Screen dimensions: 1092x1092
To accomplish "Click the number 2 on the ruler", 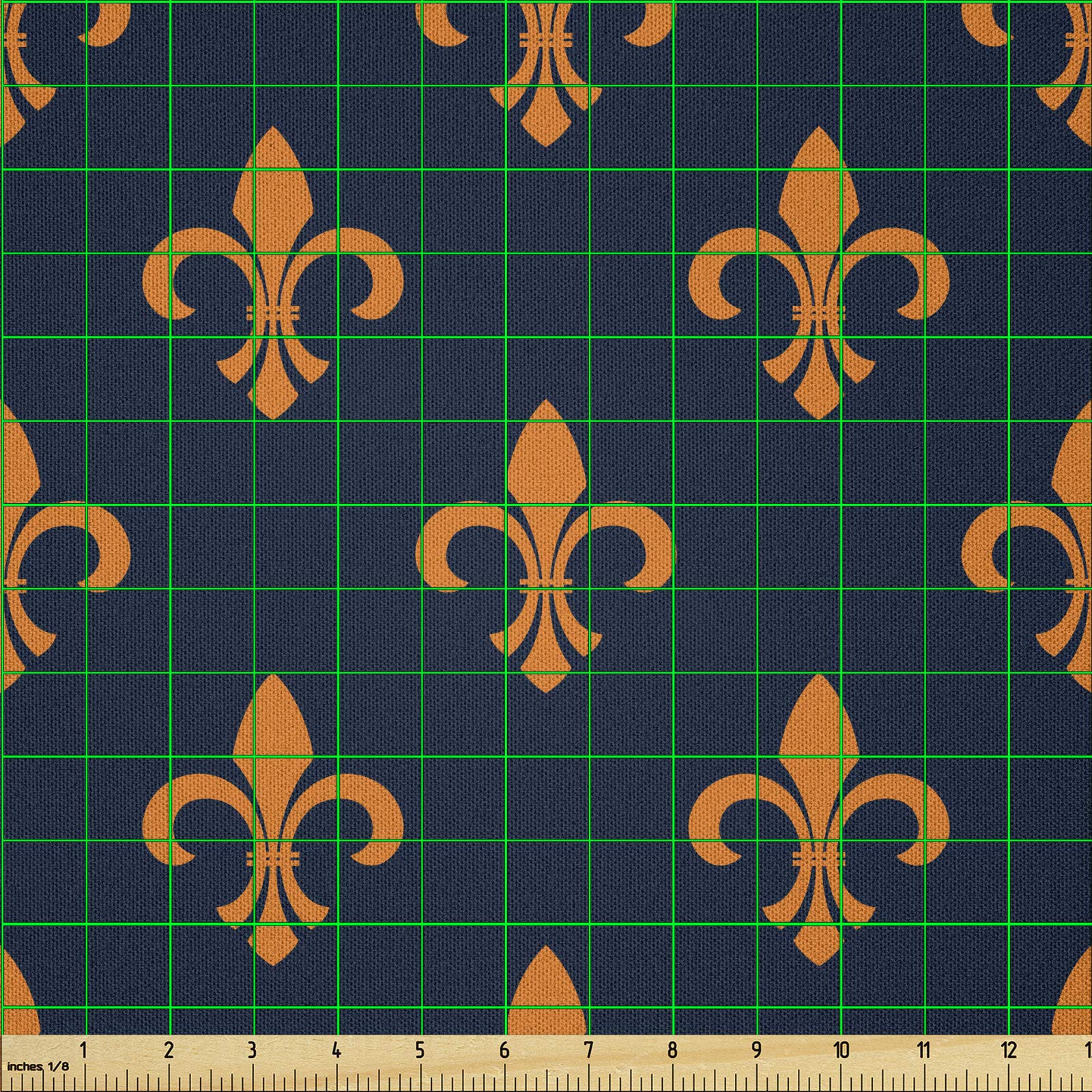I will click(x=169, y=1049).
